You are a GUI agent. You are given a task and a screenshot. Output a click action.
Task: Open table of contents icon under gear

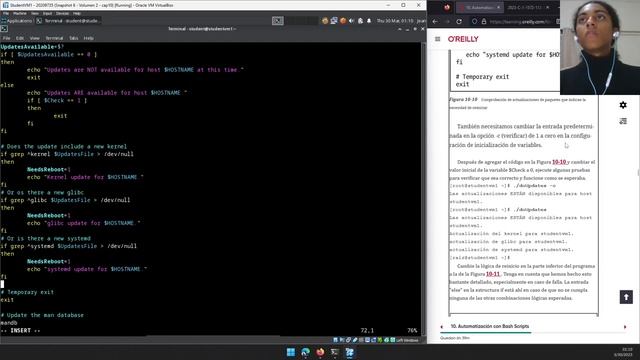coord(623,121)
